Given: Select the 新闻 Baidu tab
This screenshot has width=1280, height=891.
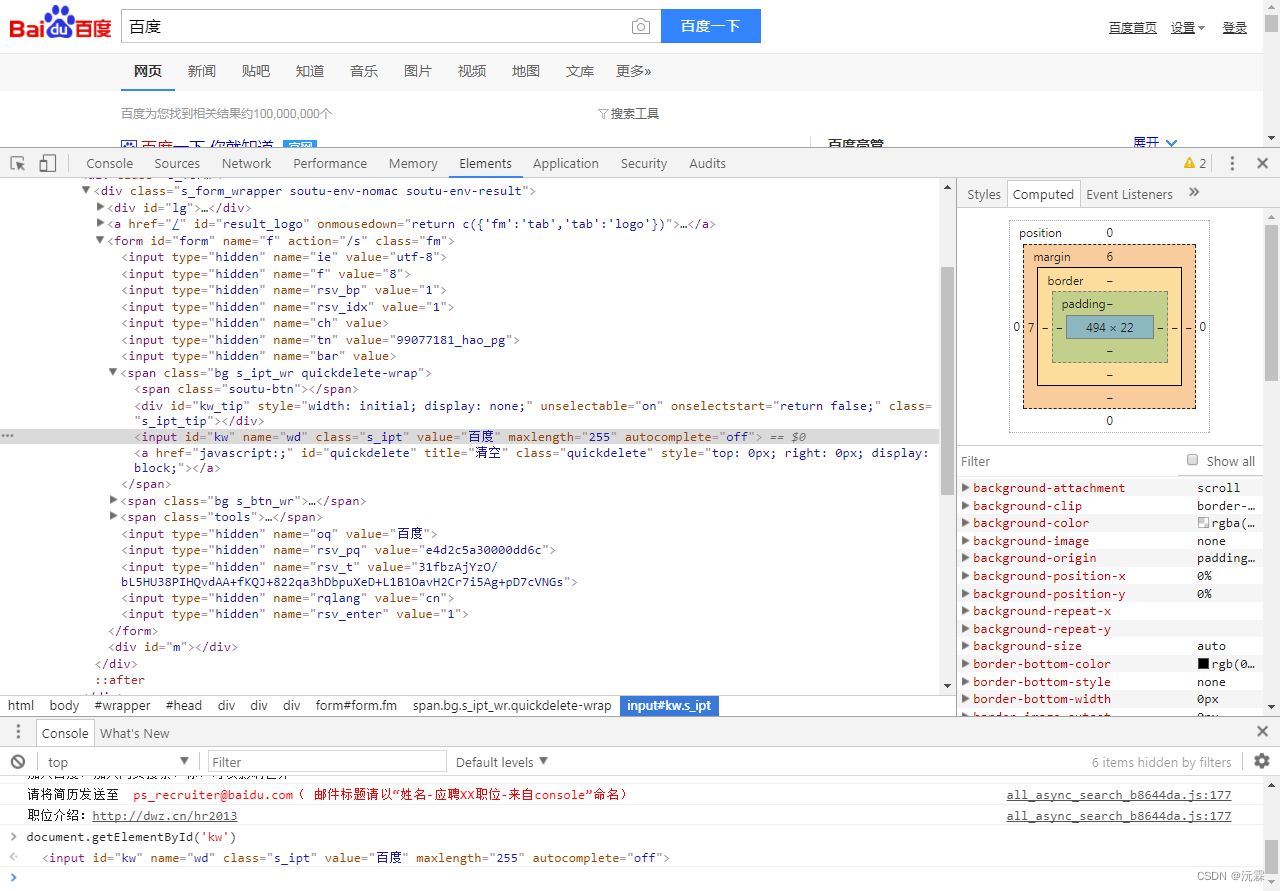Looking at the screenshot, I should pos(202,71).
